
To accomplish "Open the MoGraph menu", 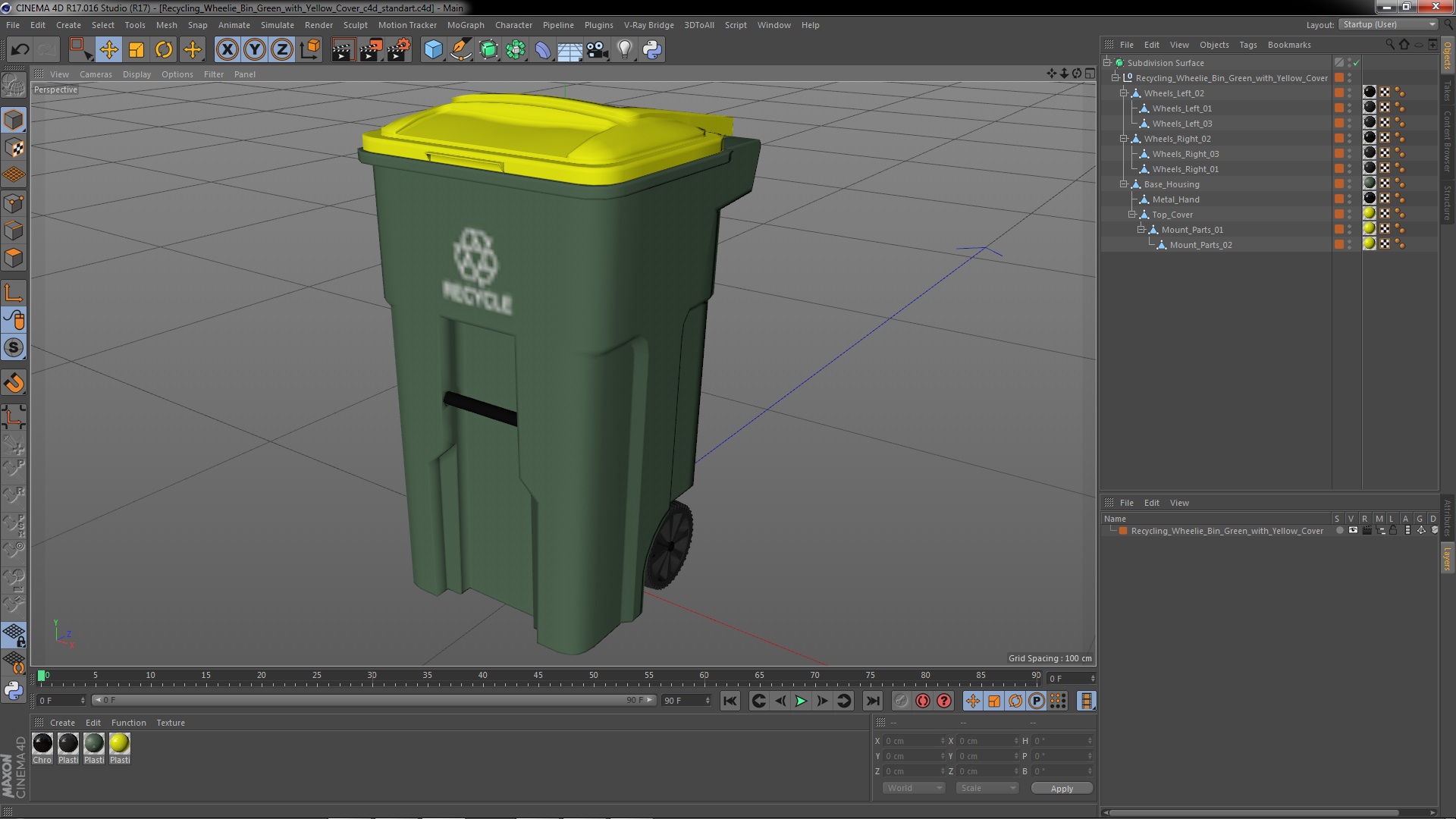I will [465, 25].
